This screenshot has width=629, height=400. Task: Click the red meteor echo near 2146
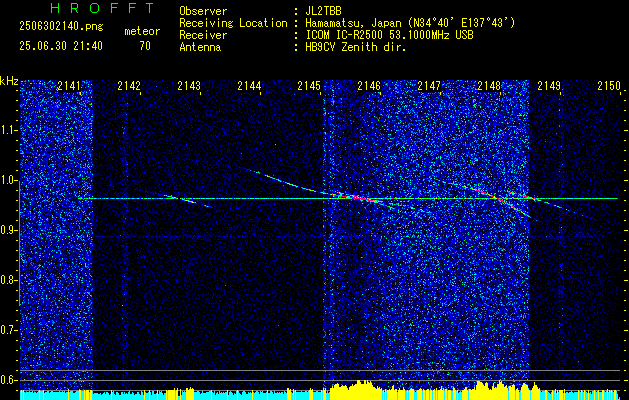pyautogui.click(x=357, y=197)
